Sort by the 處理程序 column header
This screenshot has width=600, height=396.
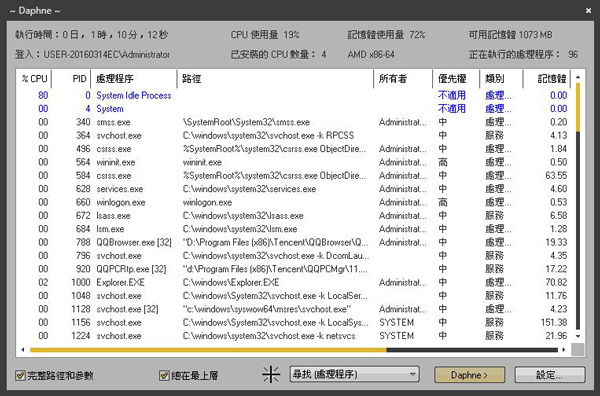[x=134, y=79]
